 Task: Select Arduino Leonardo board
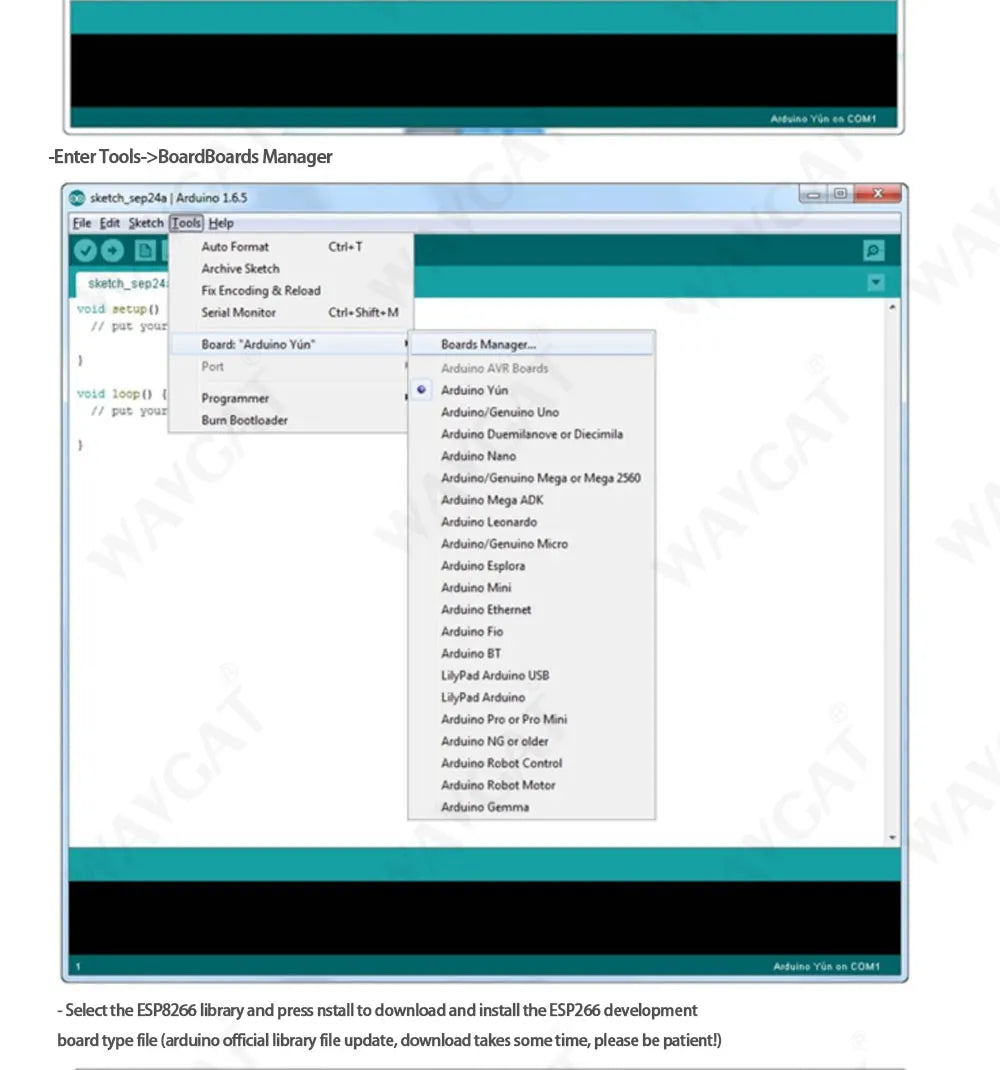click(x=531, y=522)
